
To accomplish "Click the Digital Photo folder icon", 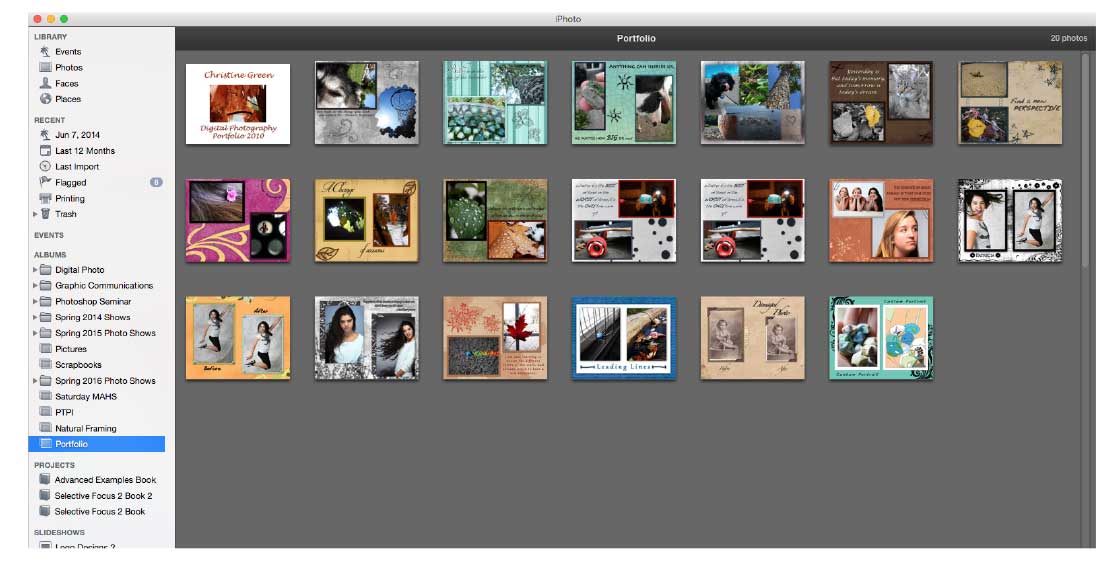I will pyautogui.click(x=45, y=270).
